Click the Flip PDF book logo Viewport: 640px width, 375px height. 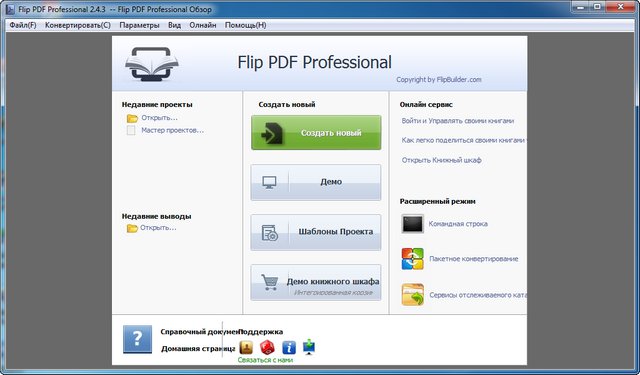point(152,64)
